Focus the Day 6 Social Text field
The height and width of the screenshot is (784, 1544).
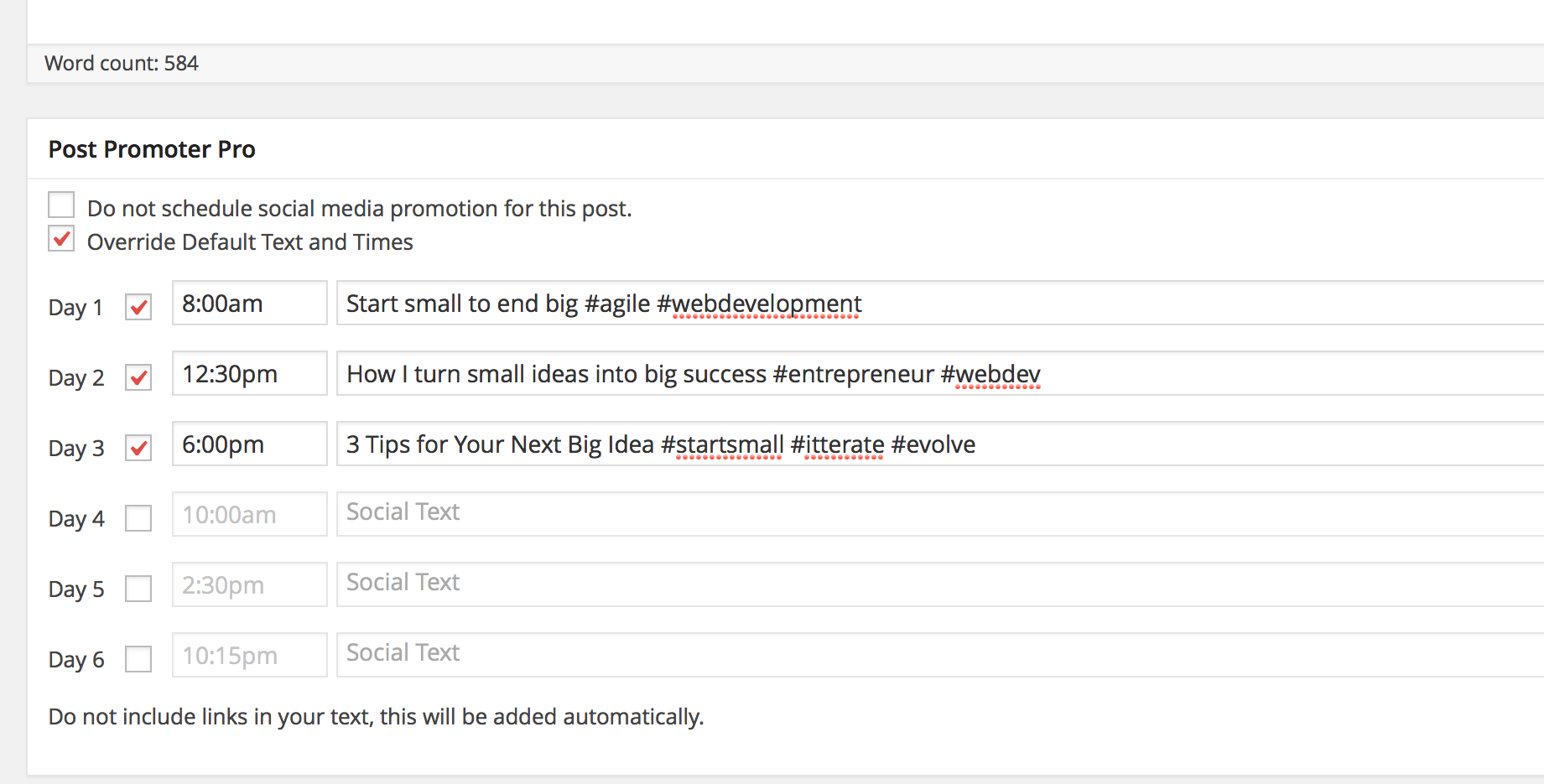(940, 656)
